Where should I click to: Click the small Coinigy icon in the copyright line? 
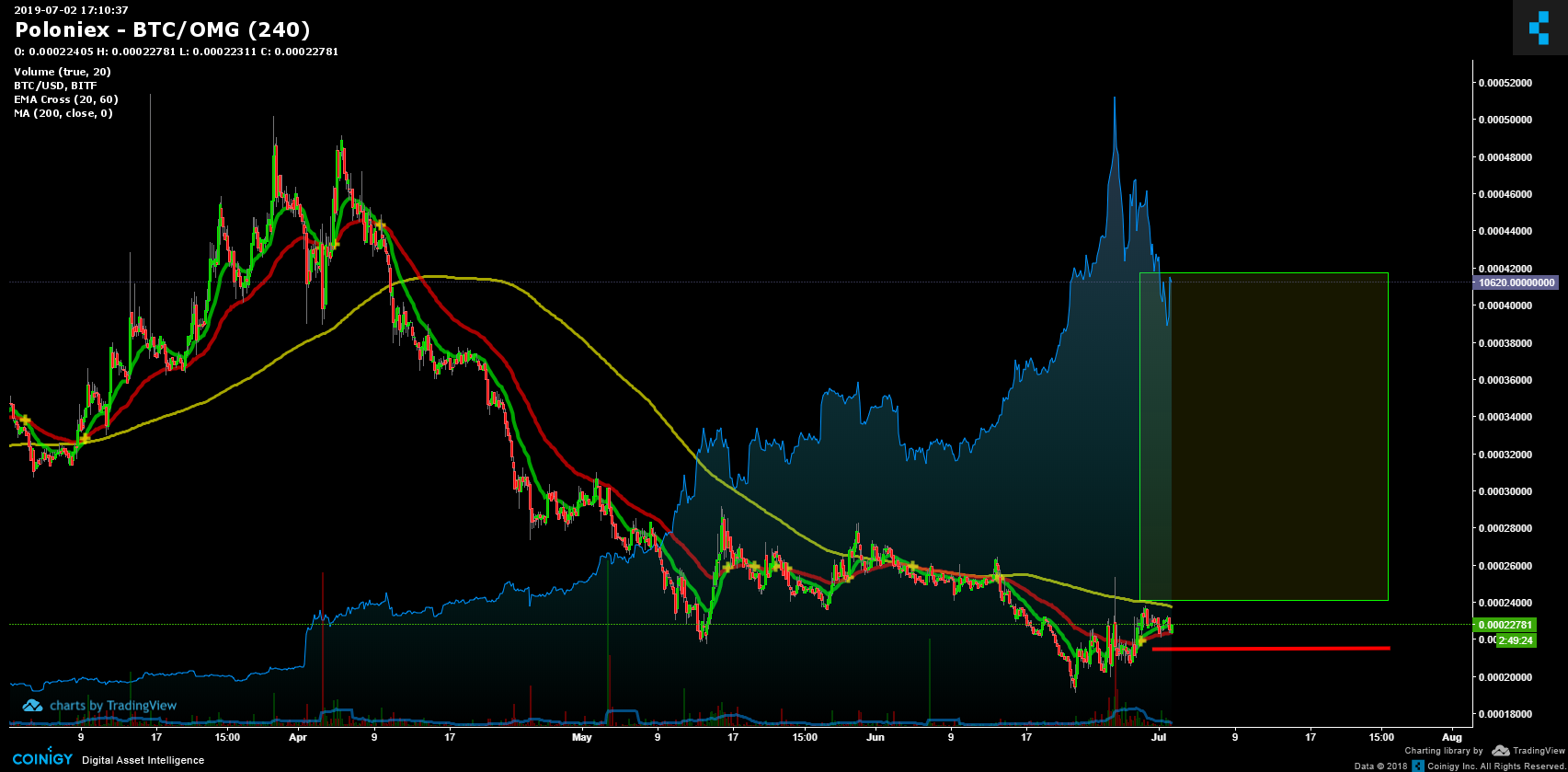[1419, 766]
